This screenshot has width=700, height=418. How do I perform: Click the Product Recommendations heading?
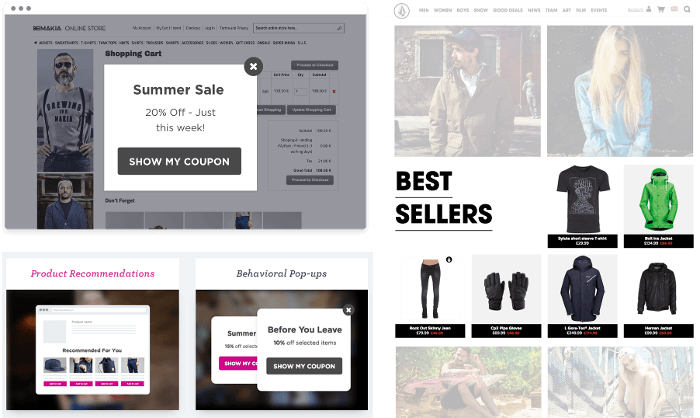[92, 273]
